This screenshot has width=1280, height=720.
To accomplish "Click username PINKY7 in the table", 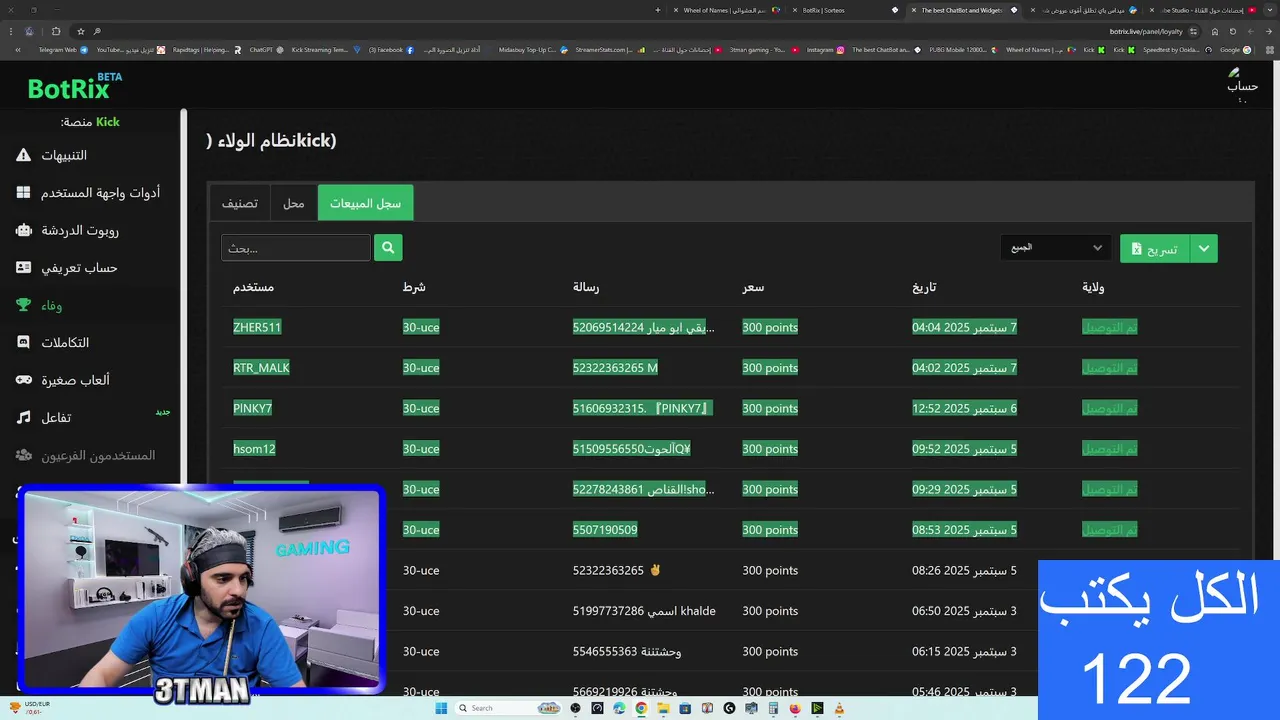I will pos(252,408).
